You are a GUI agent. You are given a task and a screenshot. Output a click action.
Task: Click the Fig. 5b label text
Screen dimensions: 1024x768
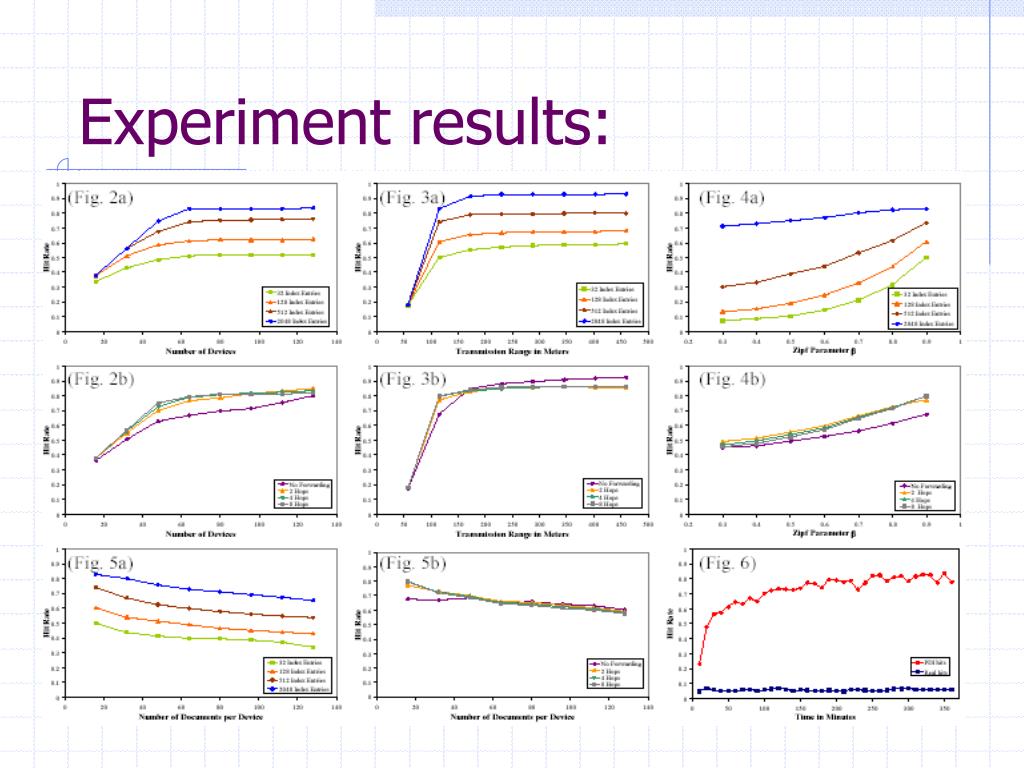tap(413, 563)
